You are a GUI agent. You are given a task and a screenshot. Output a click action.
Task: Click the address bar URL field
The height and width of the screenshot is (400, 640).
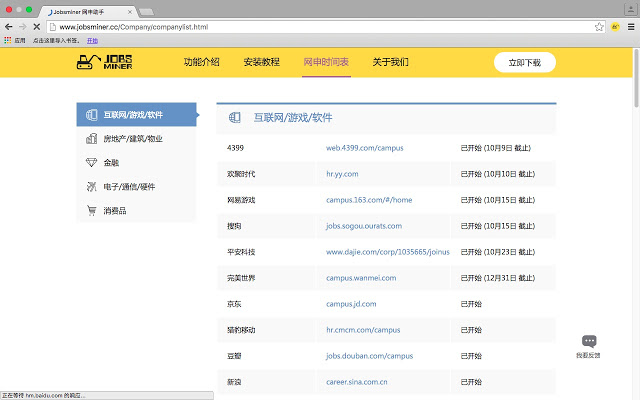tap(326, 27)
